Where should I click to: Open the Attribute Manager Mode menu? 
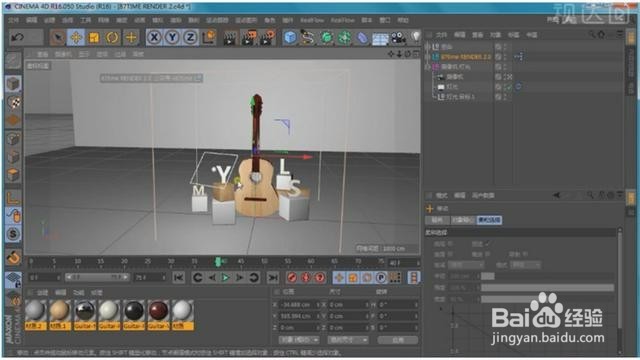(441, 196)
